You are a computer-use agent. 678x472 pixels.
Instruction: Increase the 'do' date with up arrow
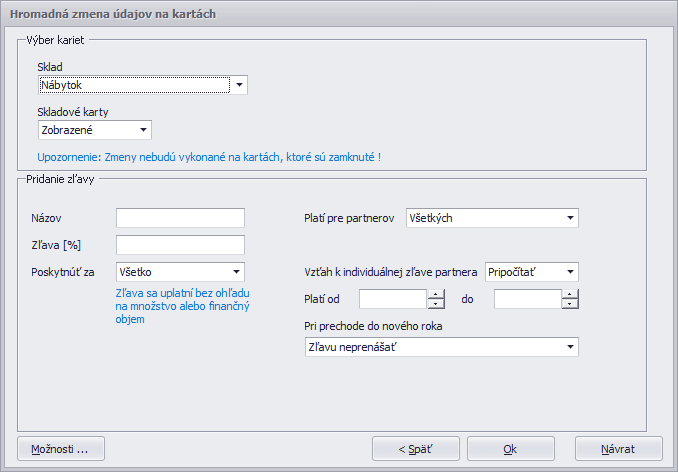(570, 294)
